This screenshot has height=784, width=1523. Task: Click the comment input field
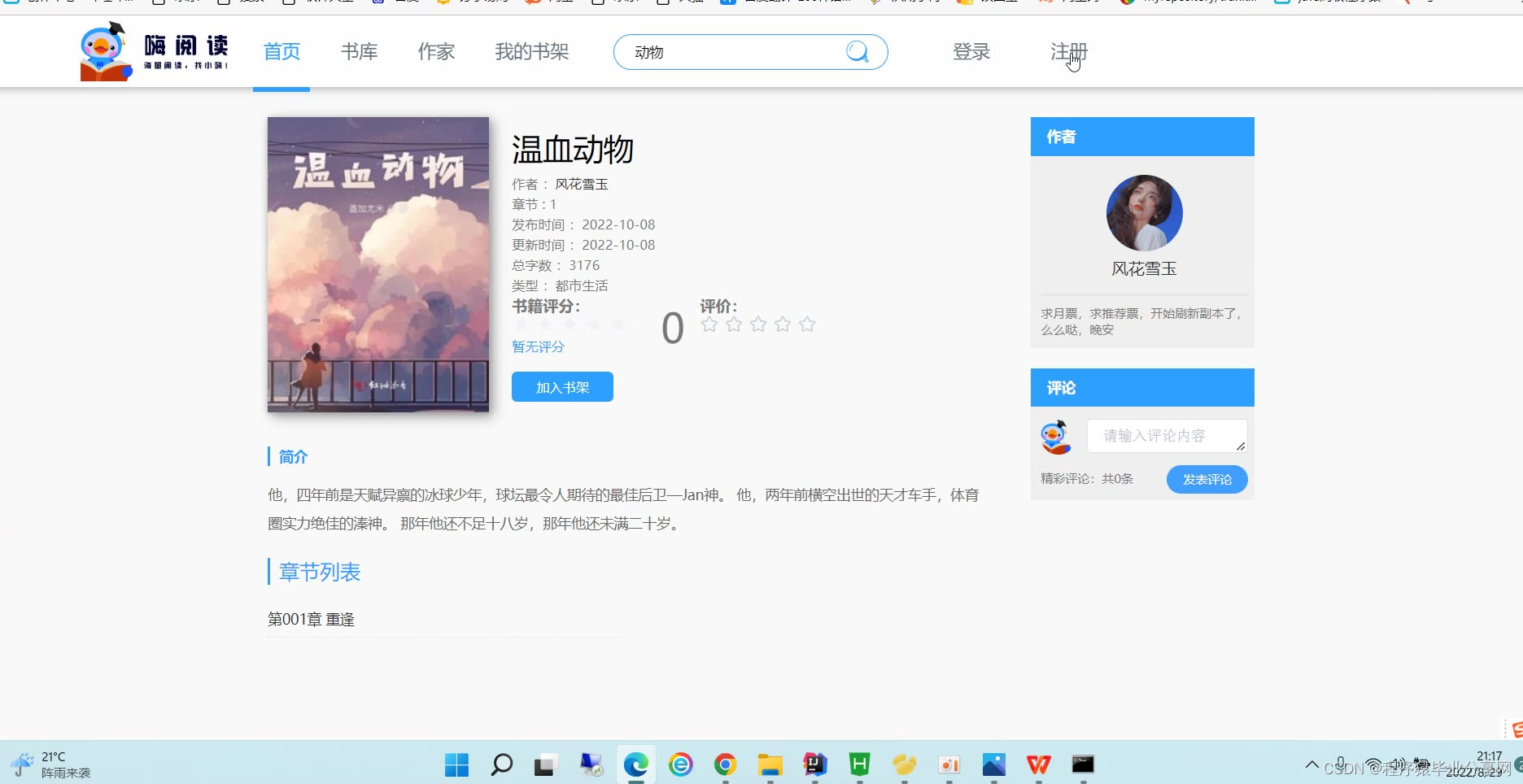1167,436
